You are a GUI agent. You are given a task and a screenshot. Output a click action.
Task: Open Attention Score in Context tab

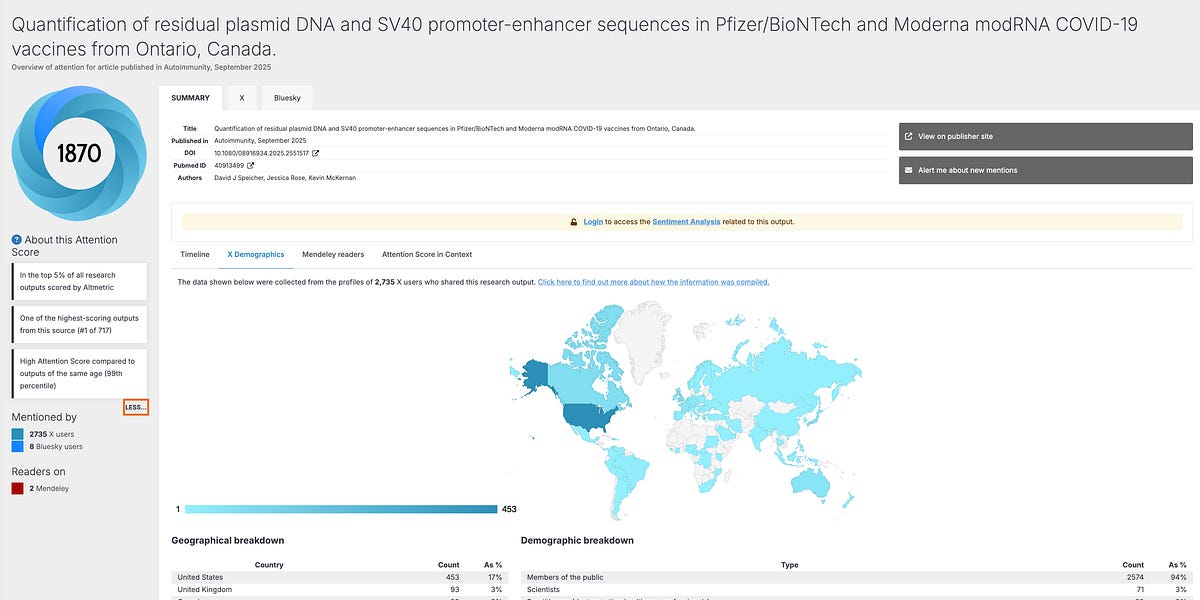pyautogui.click(x=427, y=255)
